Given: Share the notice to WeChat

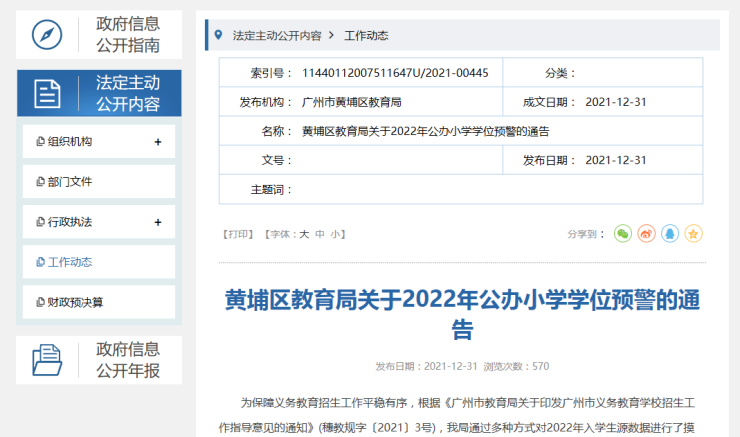Looking at the screenshot, I should click(623, 234).
